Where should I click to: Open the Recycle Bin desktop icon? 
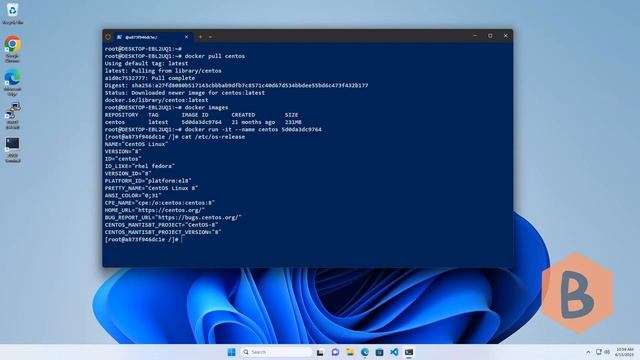(x=12, y=12)
